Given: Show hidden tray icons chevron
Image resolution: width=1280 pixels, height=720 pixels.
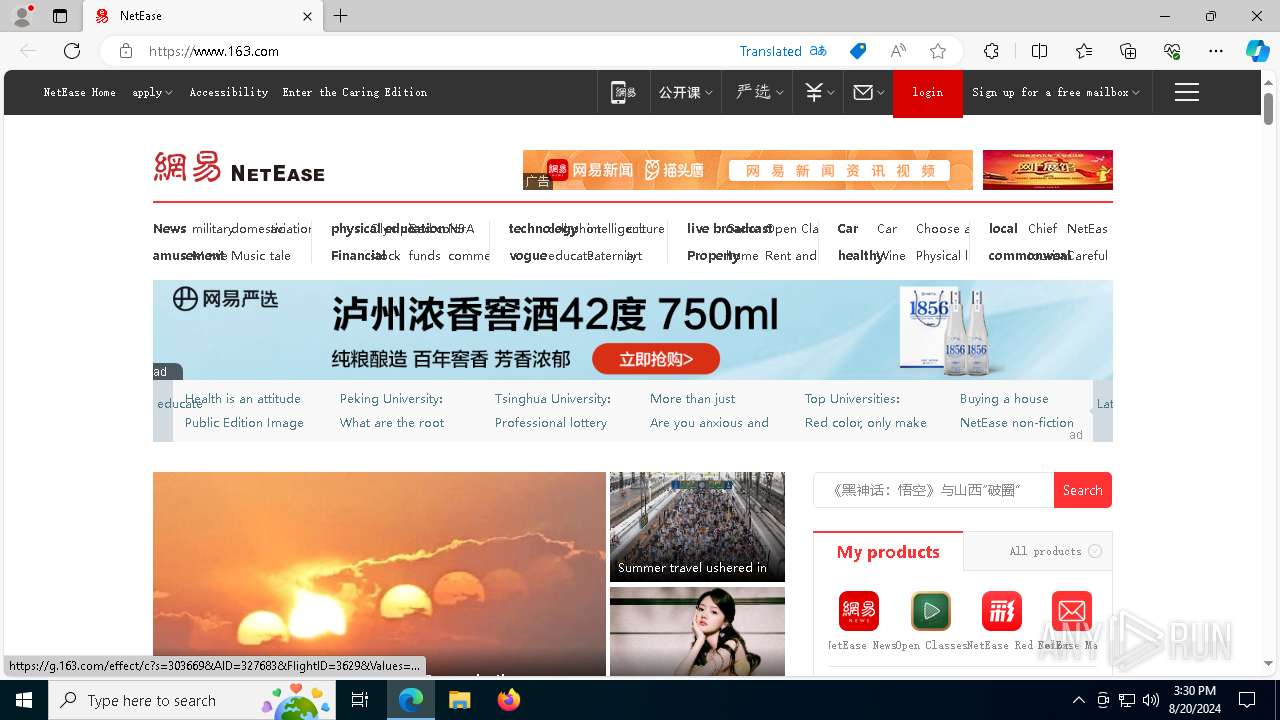Looking at the screenshot, I should pyautogui.click(x=1078, y=700).
